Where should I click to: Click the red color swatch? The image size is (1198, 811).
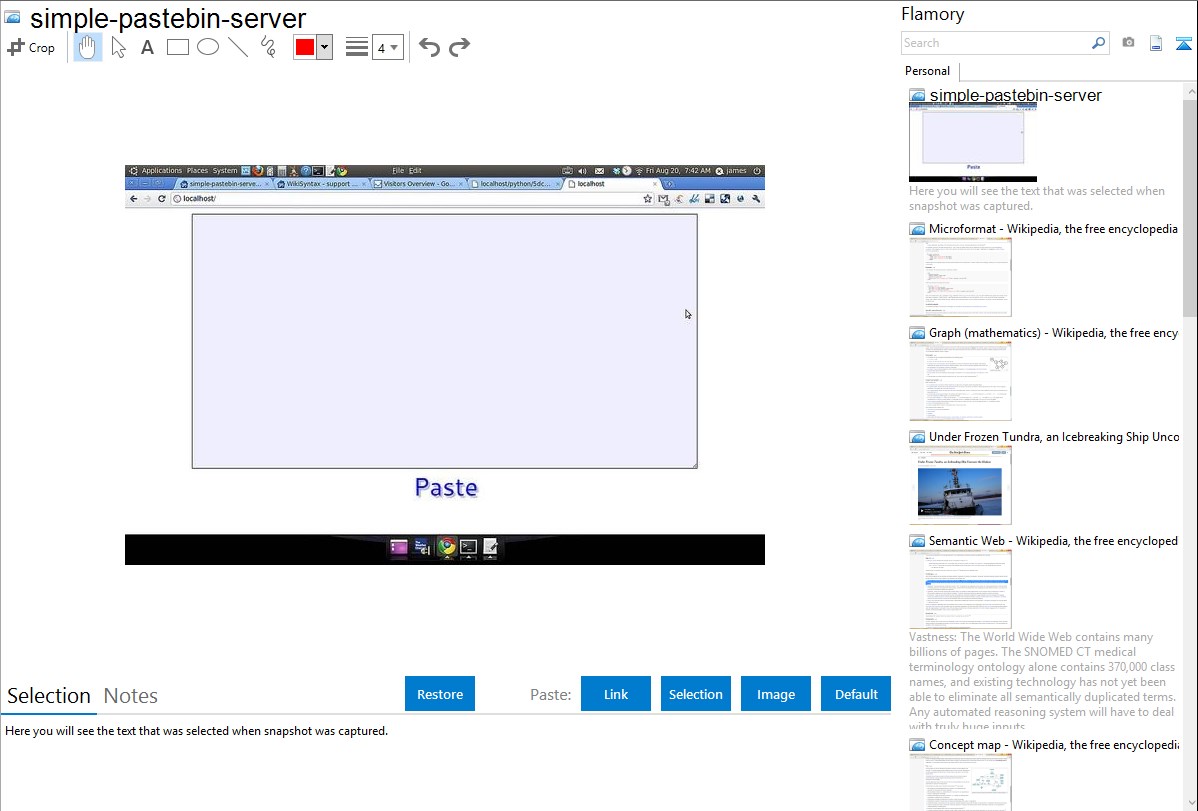pos(305,47)
